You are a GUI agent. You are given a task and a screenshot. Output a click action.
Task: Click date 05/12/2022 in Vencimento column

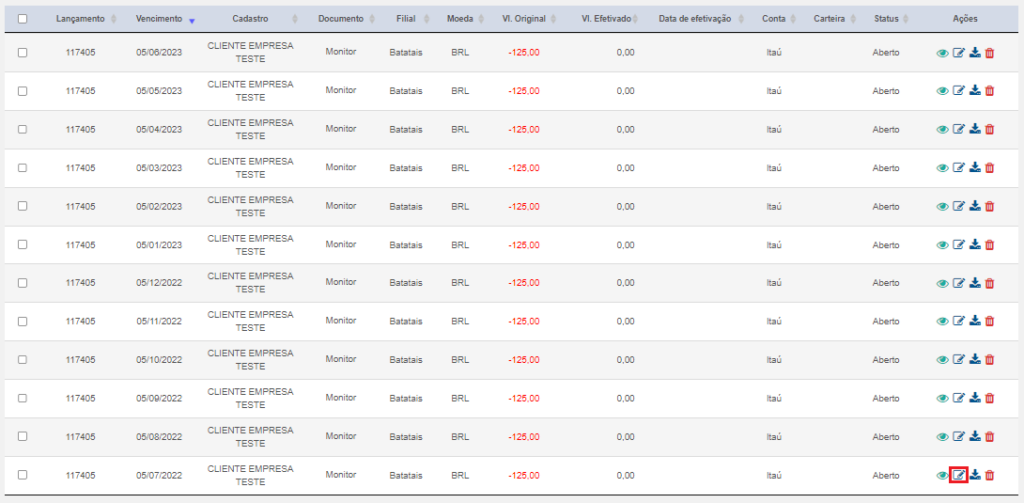point(159,283)
